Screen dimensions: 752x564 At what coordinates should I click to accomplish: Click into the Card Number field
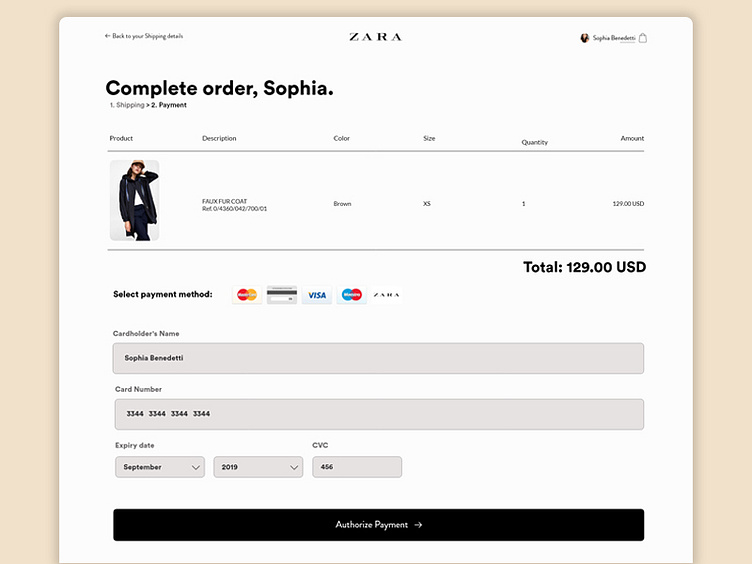(378, 414)
